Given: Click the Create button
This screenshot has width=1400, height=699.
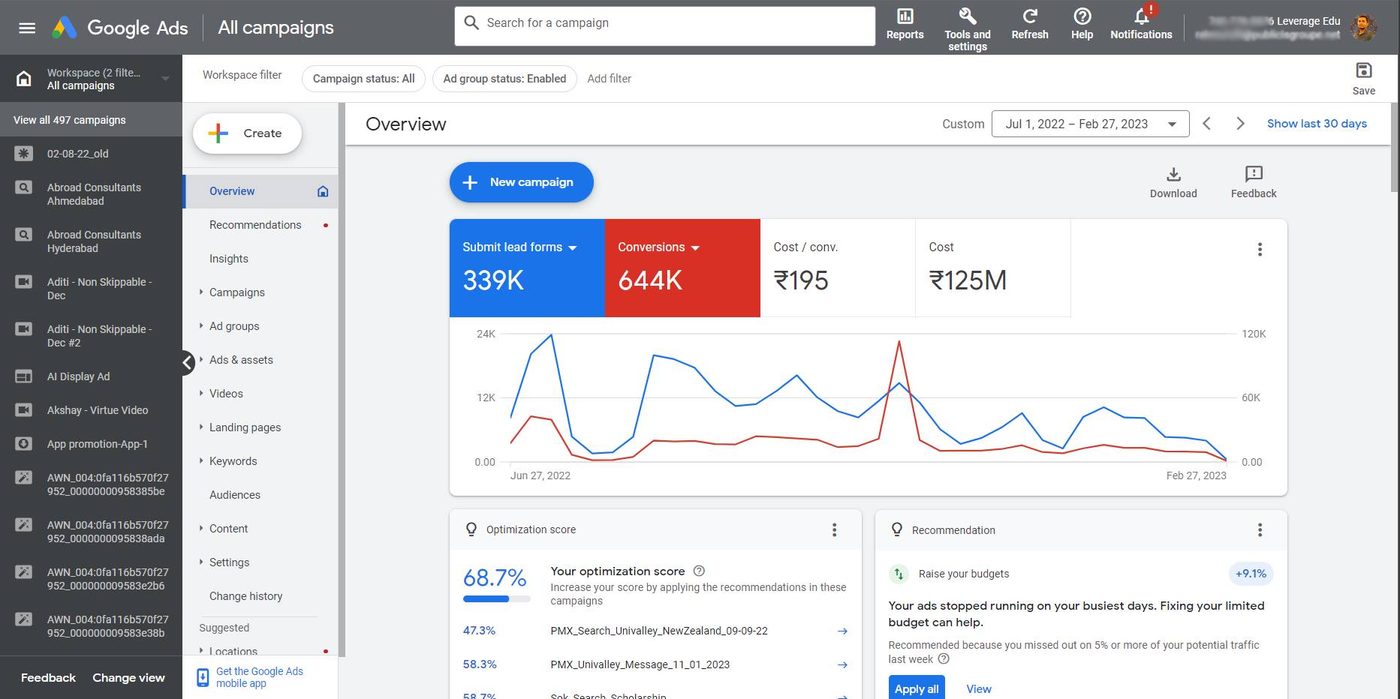Looking at the screenshot, I should pyautogui.click(x=247, y=133).
